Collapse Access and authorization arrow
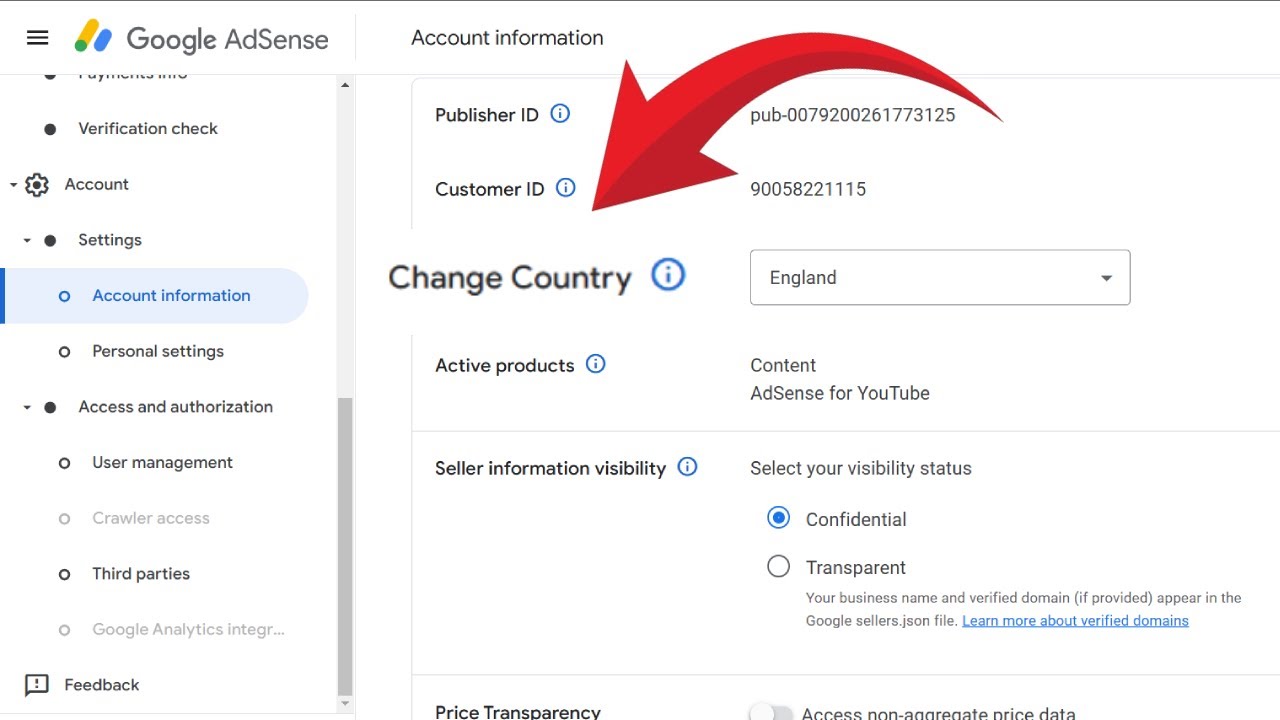 tap(27, 408)
